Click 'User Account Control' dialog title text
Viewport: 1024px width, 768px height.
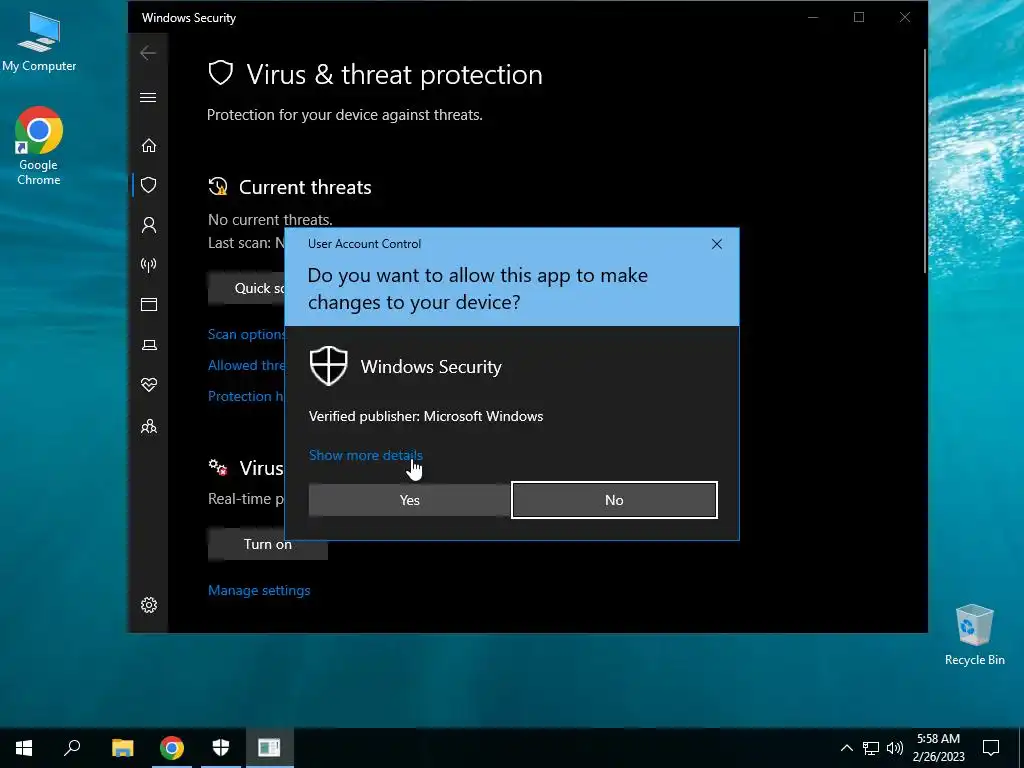click(x=364, y=244)
